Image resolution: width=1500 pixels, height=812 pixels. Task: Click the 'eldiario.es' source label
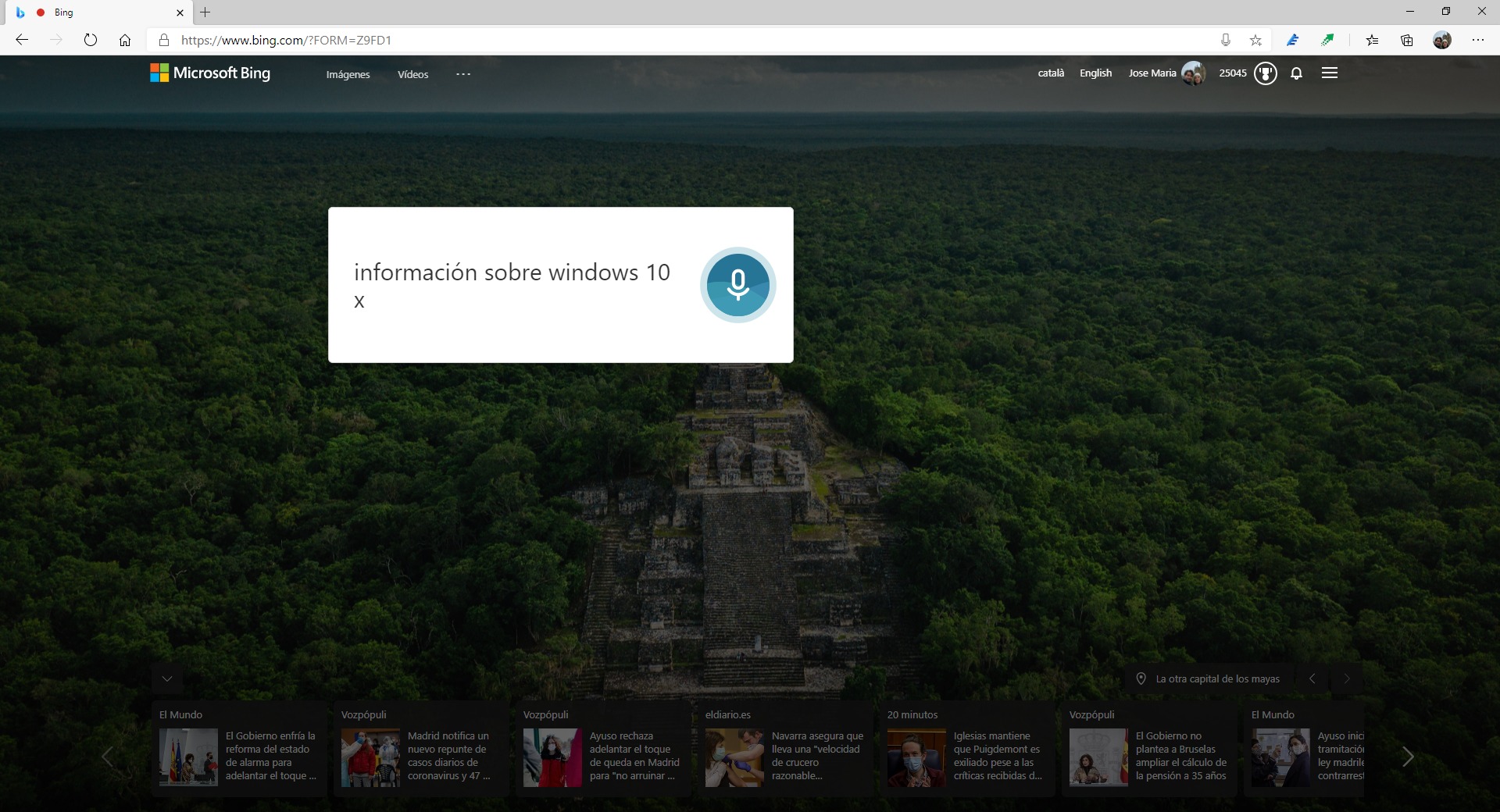(728, 714)
